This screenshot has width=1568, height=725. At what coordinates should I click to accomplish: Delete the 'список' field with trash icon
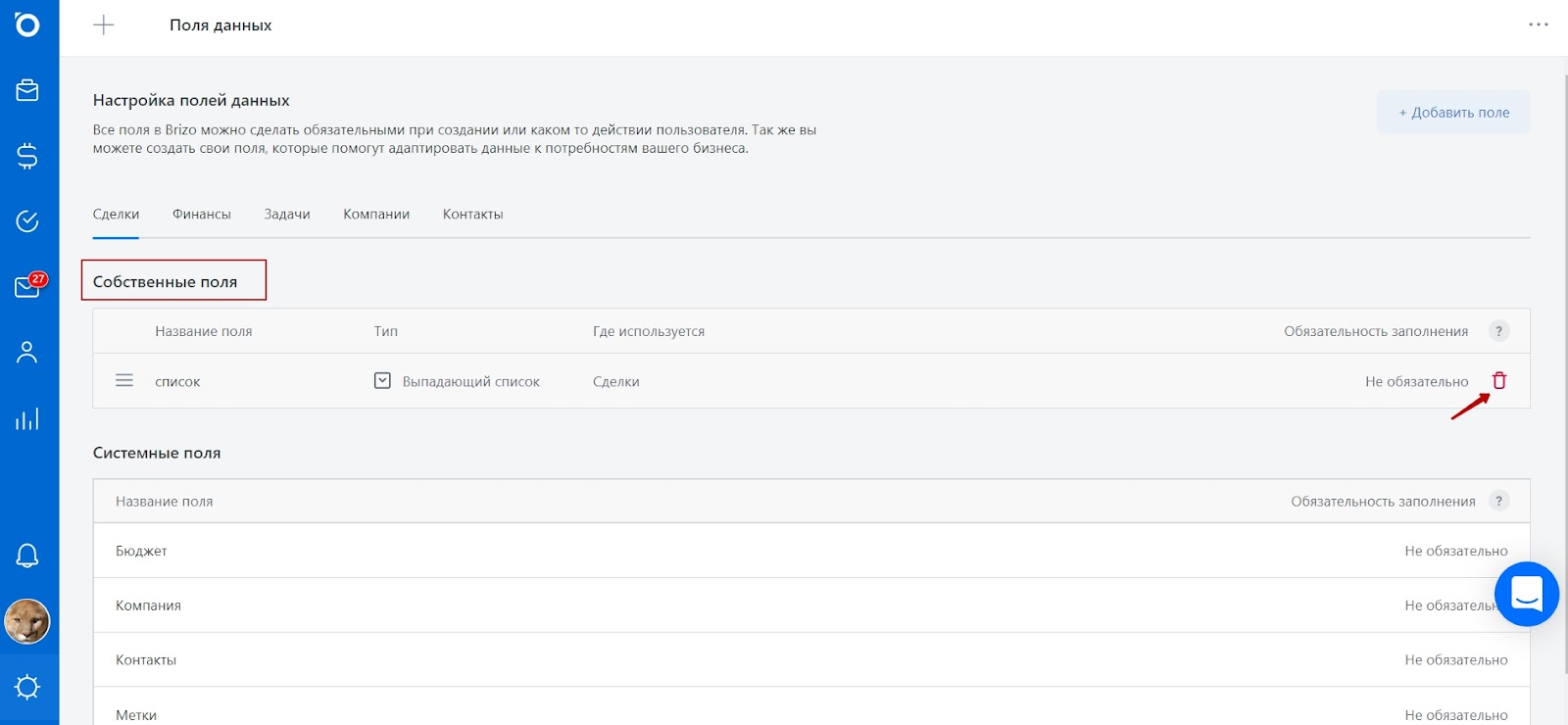point(1499,381)
